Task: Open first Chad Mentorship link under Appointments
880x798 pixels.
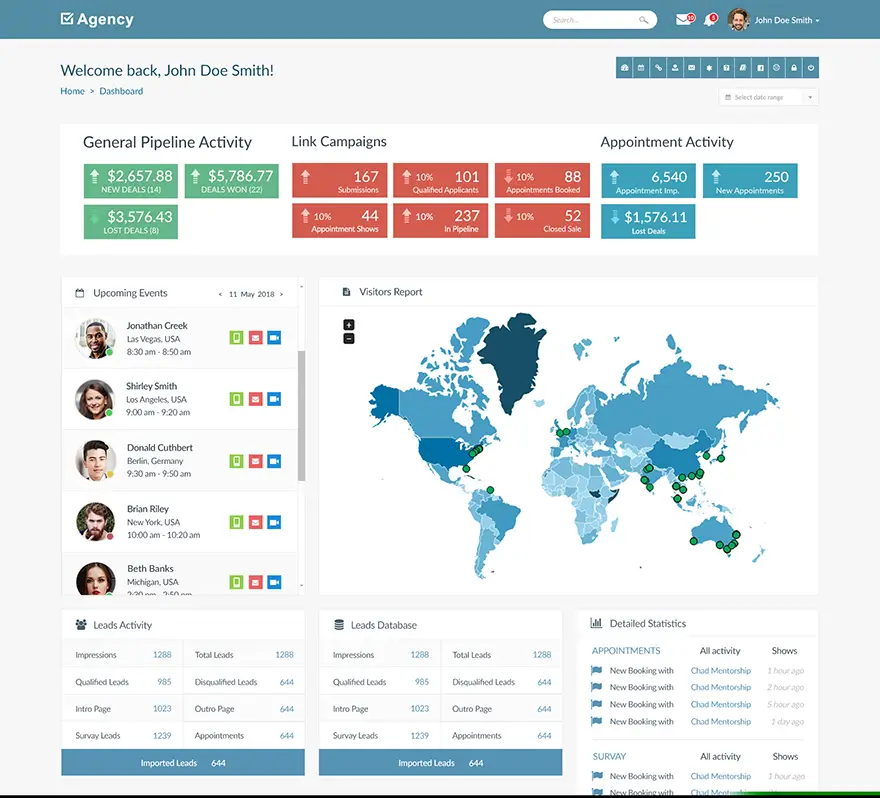Action: [720, 671]
